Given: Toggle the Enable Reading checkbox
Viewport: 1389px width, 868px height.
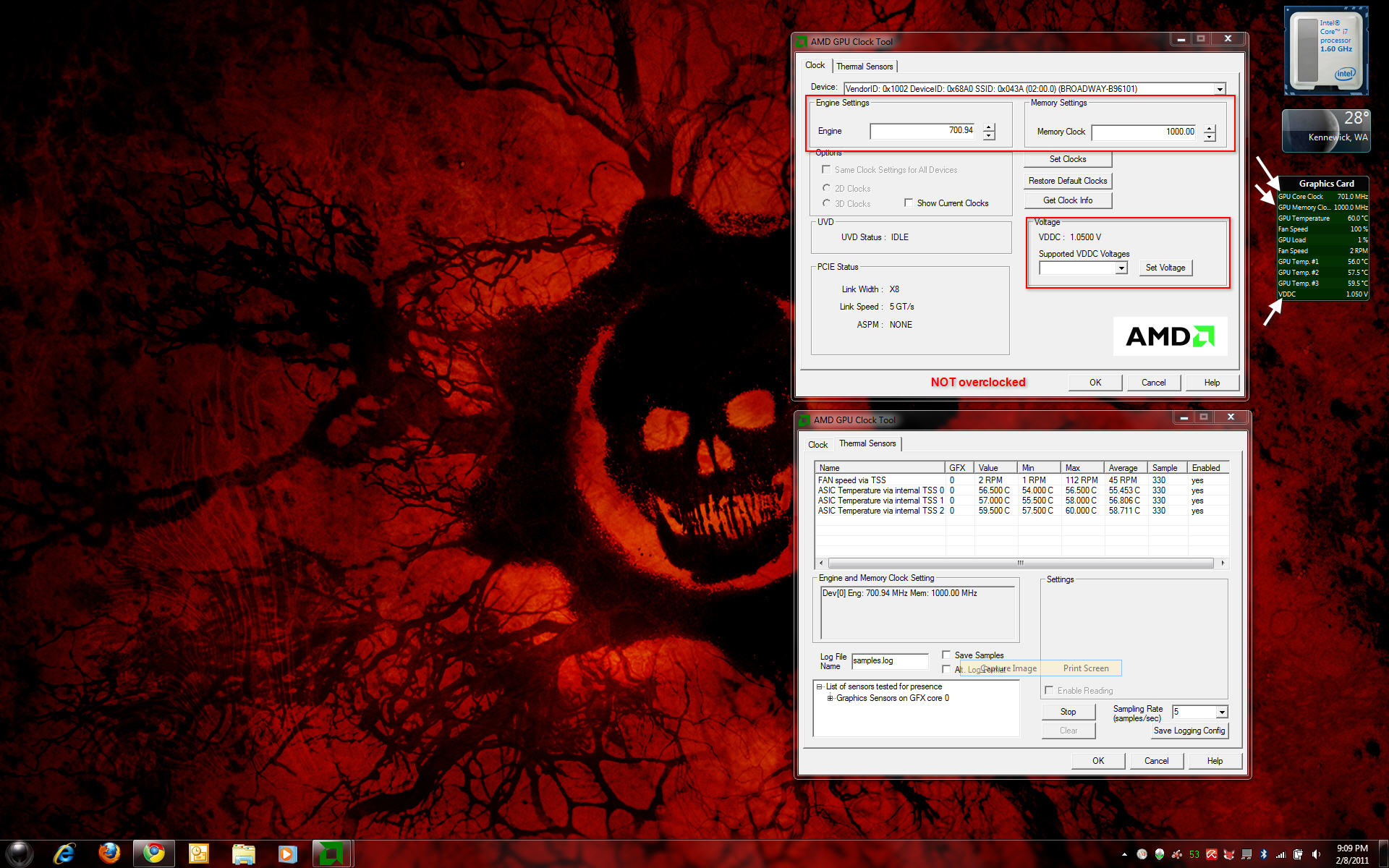Looking at the screenshot, I should click(1049, 691).
